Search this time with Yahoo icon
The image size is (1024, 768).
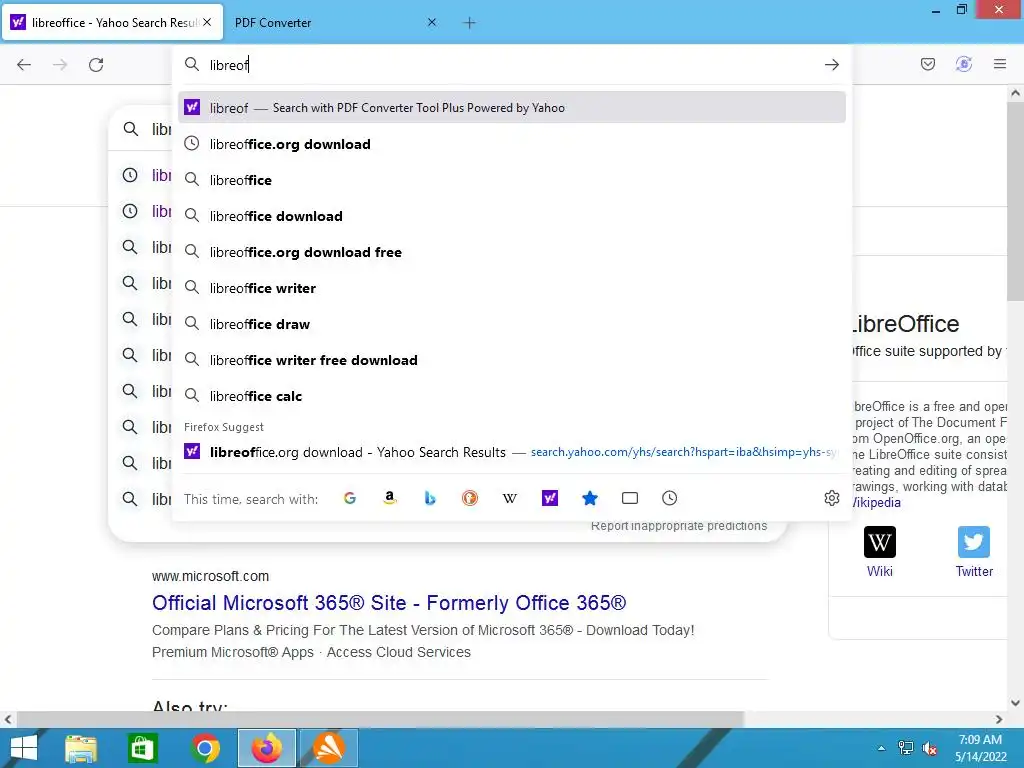coord(550,498)
